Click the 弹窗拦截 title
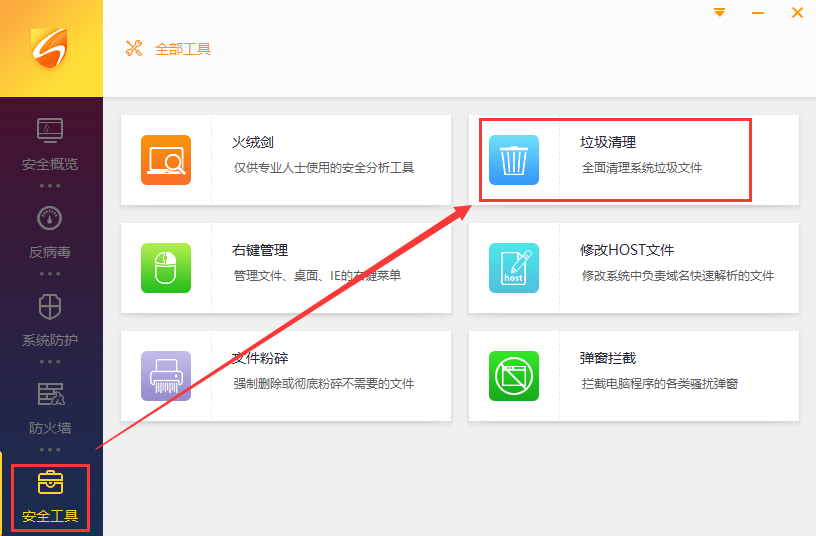 (608, 358)
